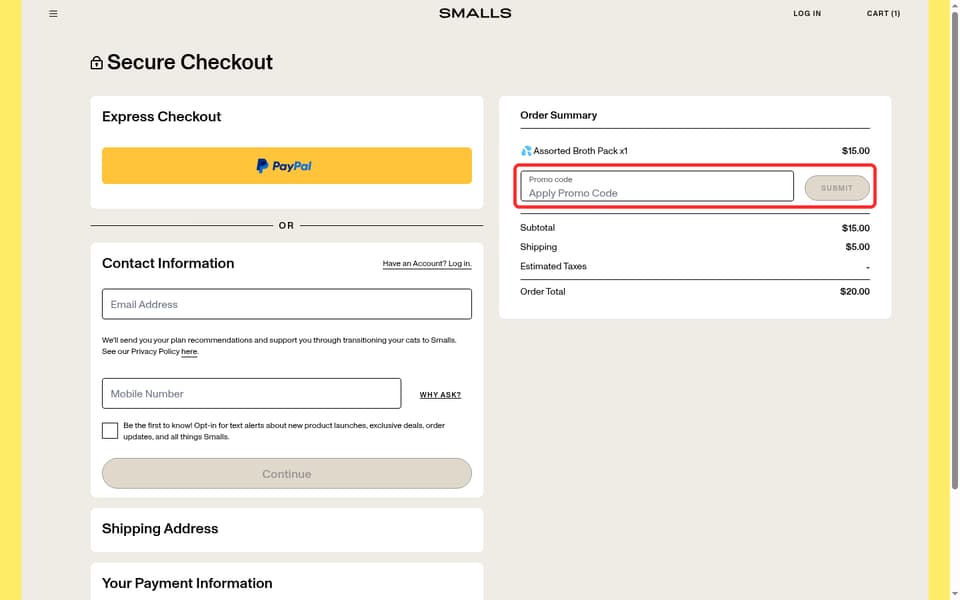Focus the Email Address field
The height and width of the screenshot is (600, 960).
click(287, 304)
